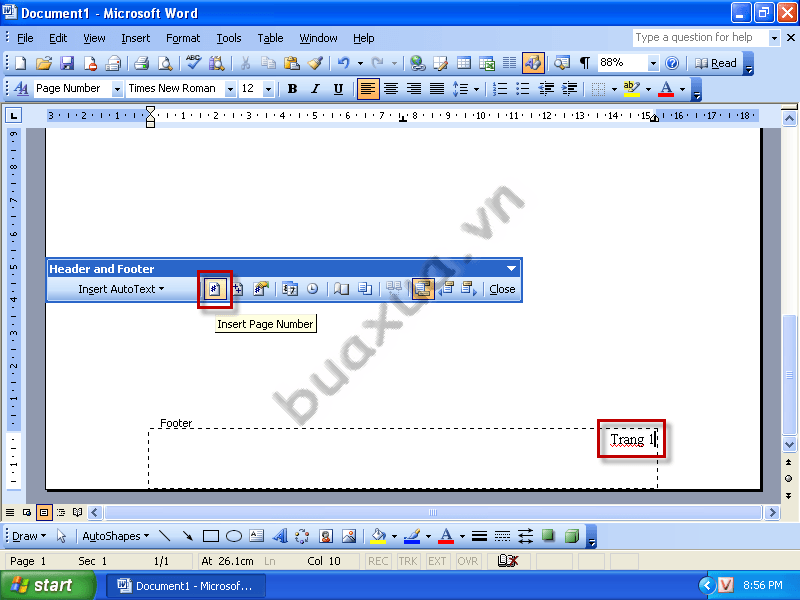Click Insert Table icon
This screenshot has width=800, height=600.
(464, 63)
